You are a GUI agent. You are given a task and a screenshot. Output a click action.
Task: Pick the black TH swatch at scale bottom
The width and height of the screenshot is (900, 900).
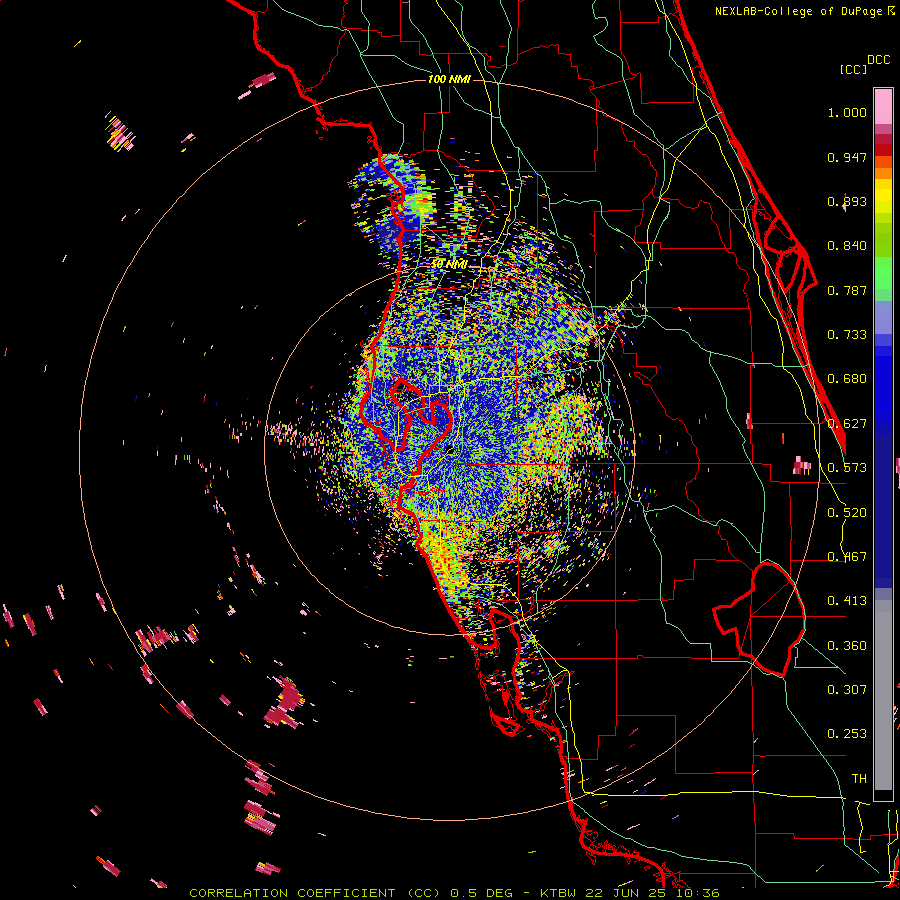(x=883, y=795)
